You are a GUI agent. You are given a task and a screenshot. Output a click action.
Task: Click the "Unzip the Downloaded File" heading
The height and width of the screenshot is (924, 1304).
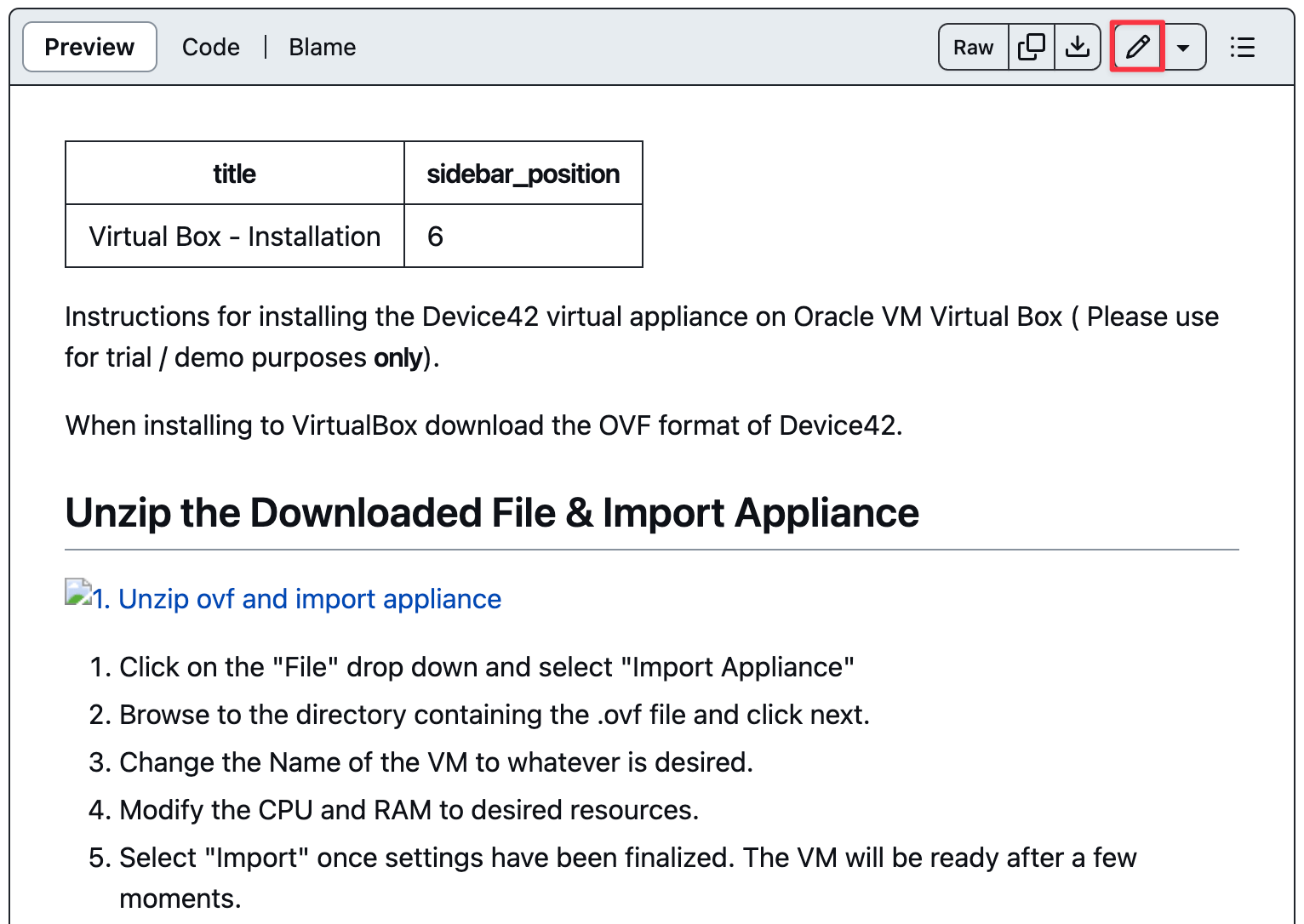[x=492, y=513]
